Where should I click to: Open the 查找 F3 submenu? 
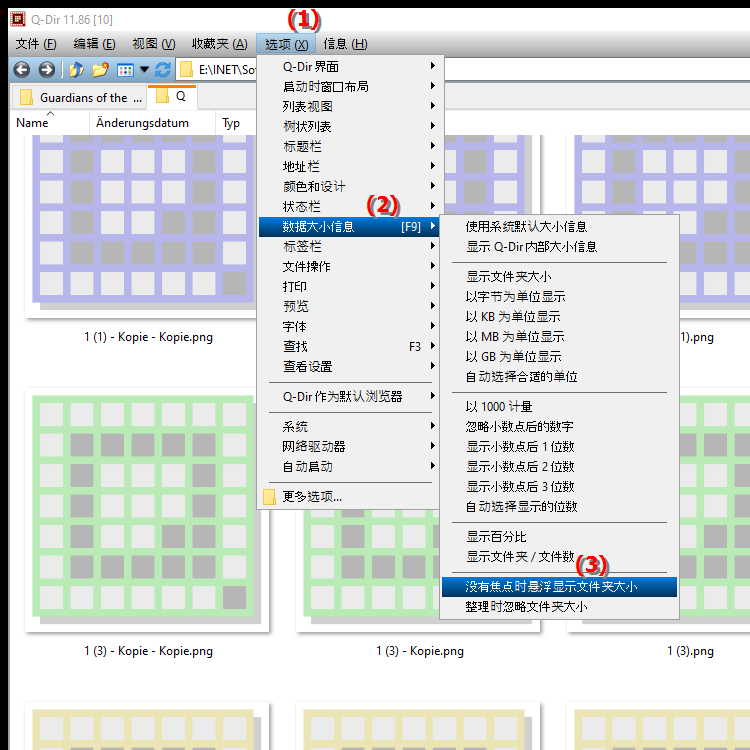[x=349, y=346]
